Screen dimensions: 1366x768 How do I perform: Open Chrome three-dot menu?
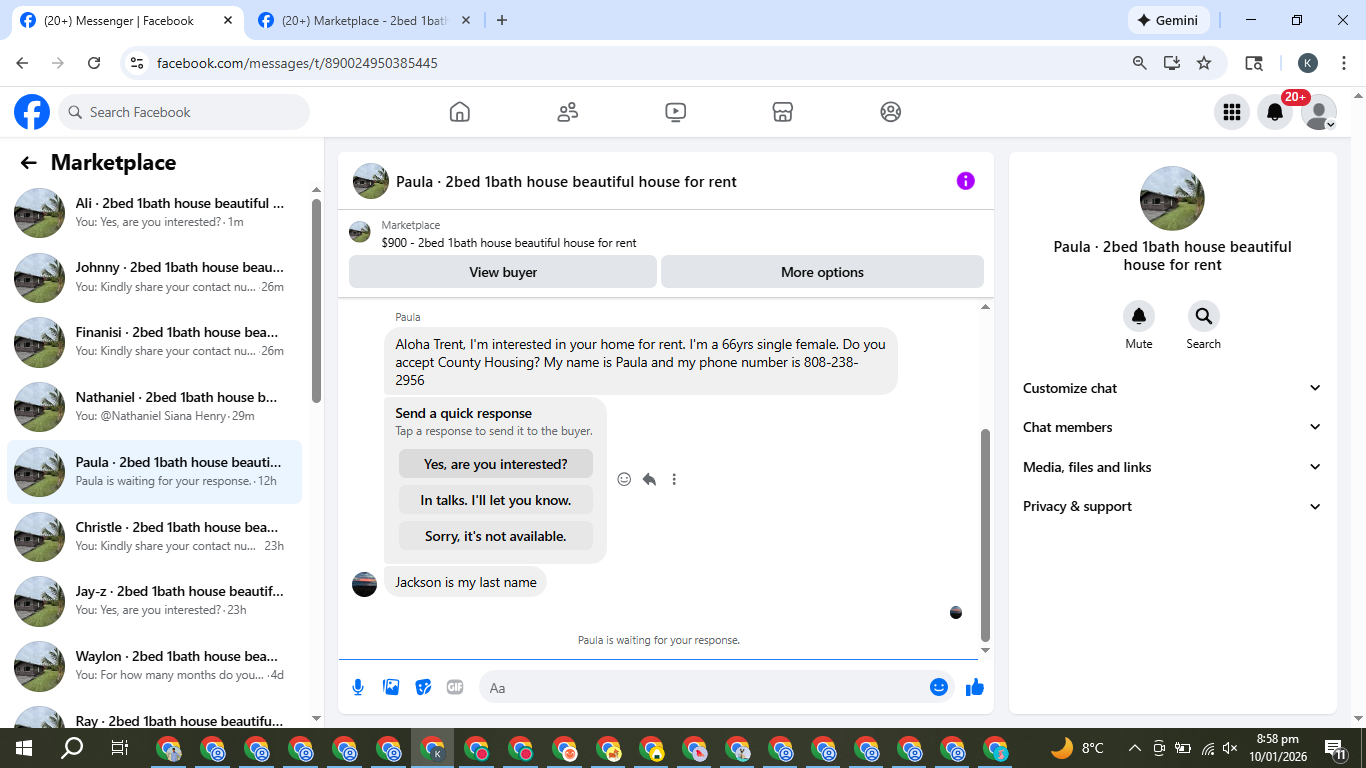click(1343, 63)
